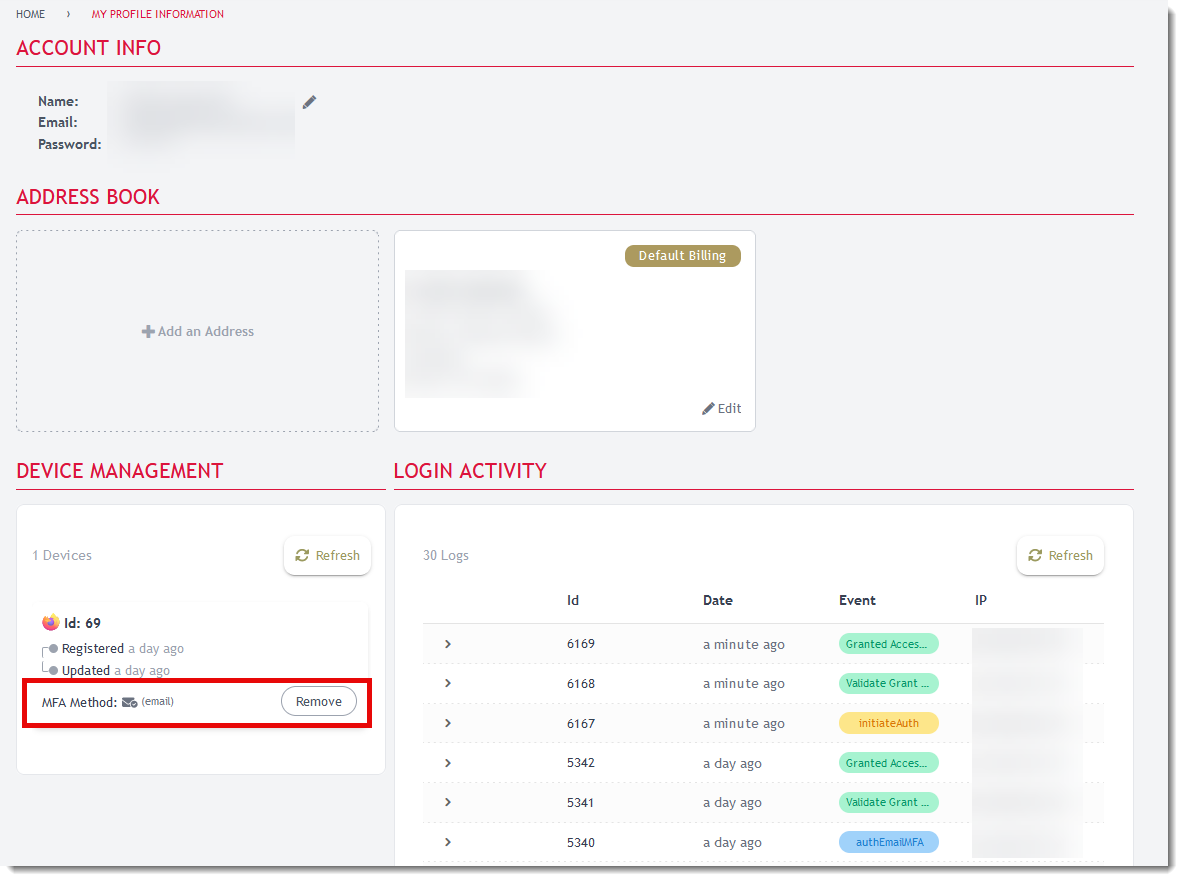Screen dimensions: 1183x881
Task: Go to the HOME breadcrumb
Action: [30, 14]
